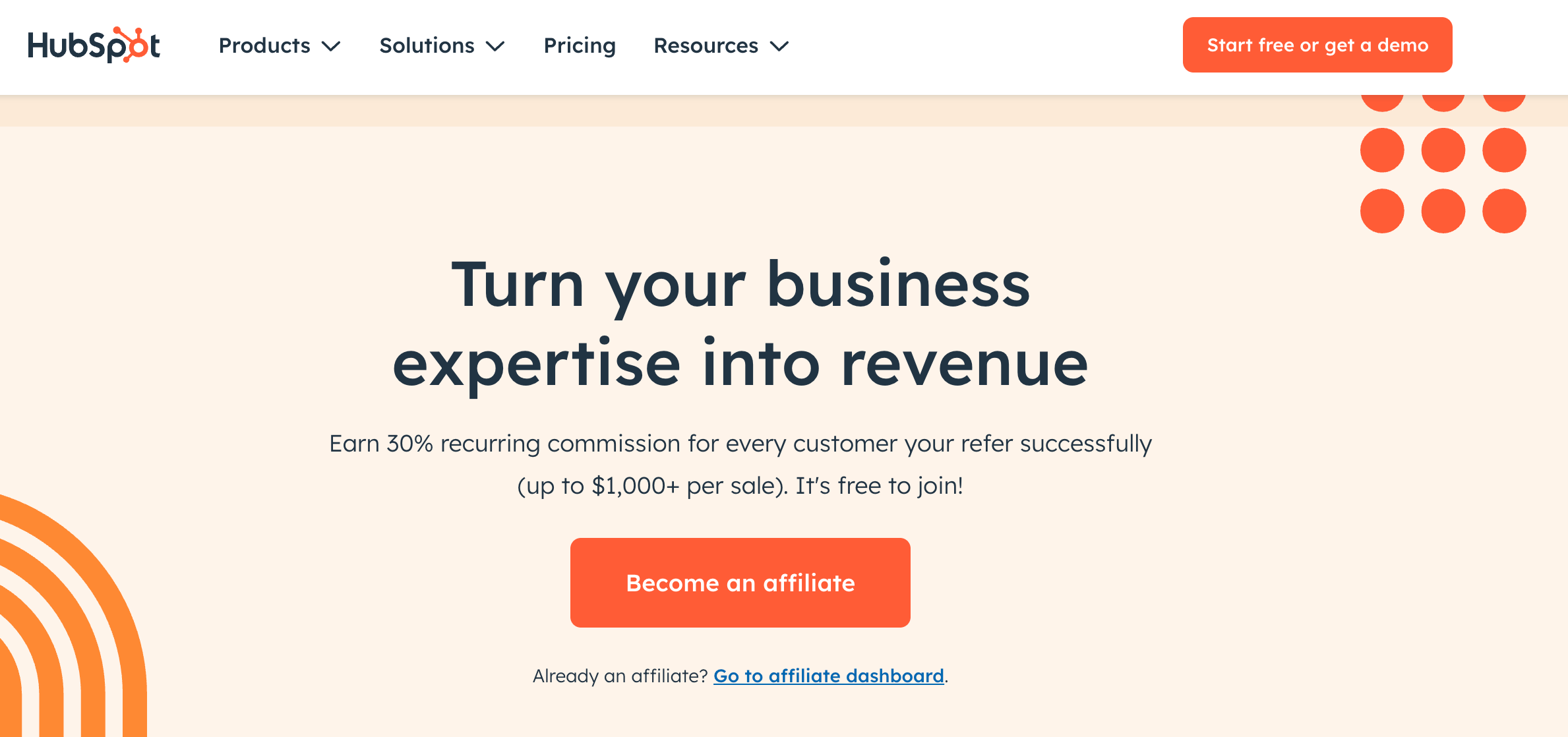Open the Products navigation menu
Screen dimensions: 1568x737
(264, 45)
